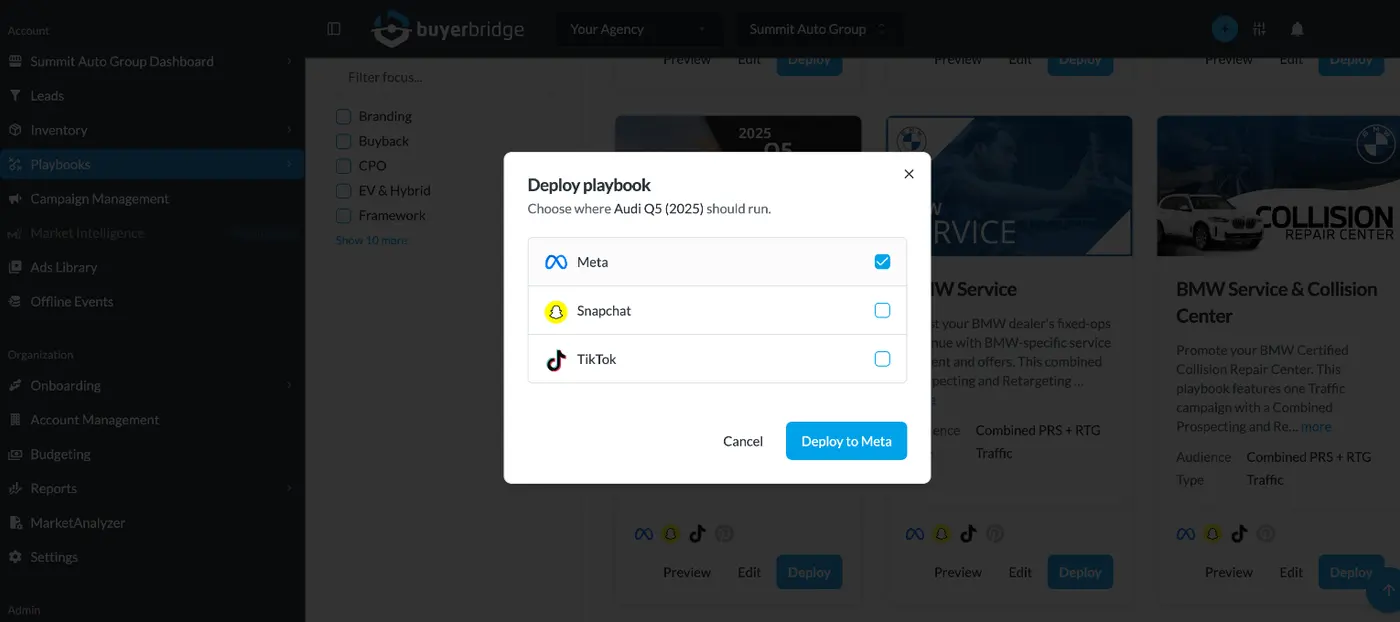Click the Deploy to Meta button
Viewport: 1400px width, 622px height.
(846, 441)
